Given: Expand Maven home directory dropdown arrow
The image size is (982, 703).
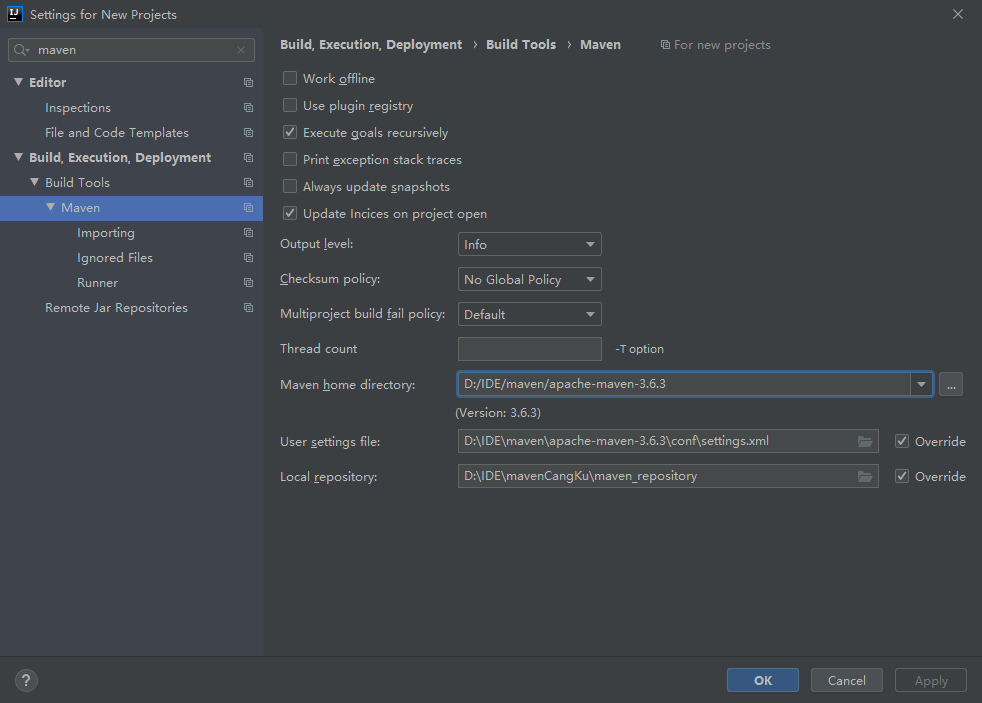Looking at the screenshot, I should (x=921, y=384).
